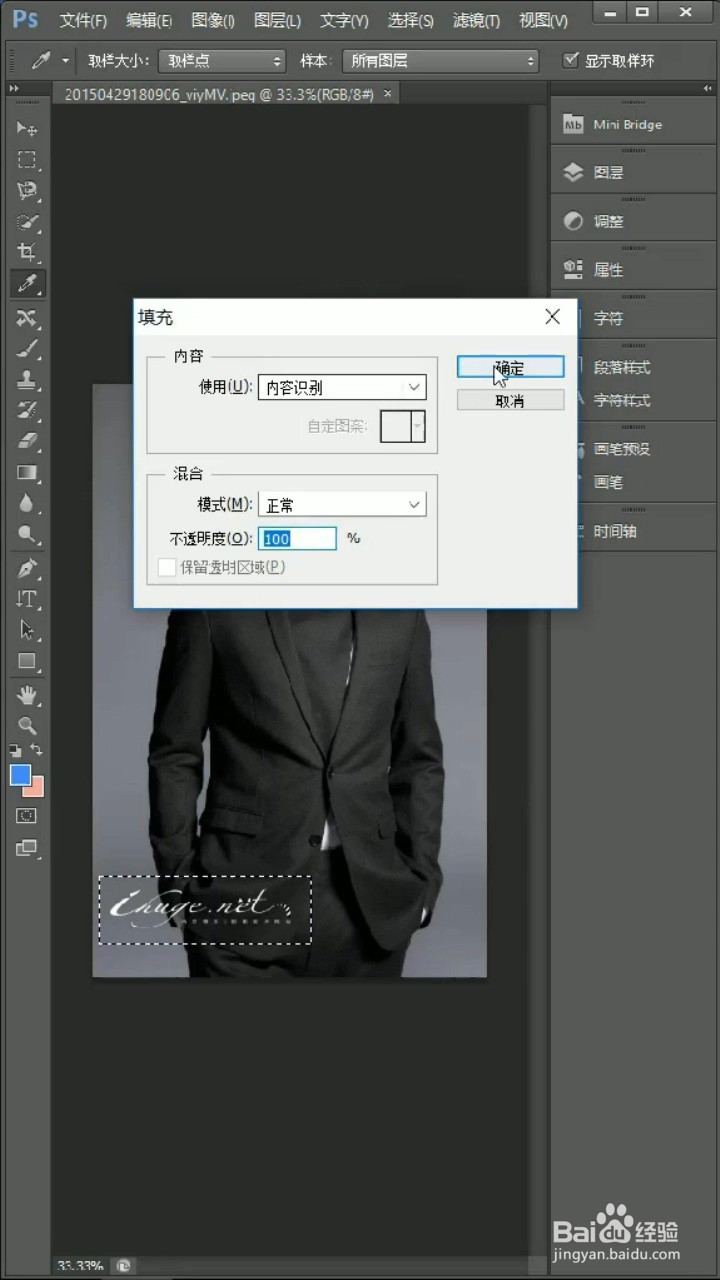Open the 模式 blend mode dropdown showing 正常
Image resolution: width=720 pixels, height=1280 pixels.
pyautogui.click(x=342, y=505)
